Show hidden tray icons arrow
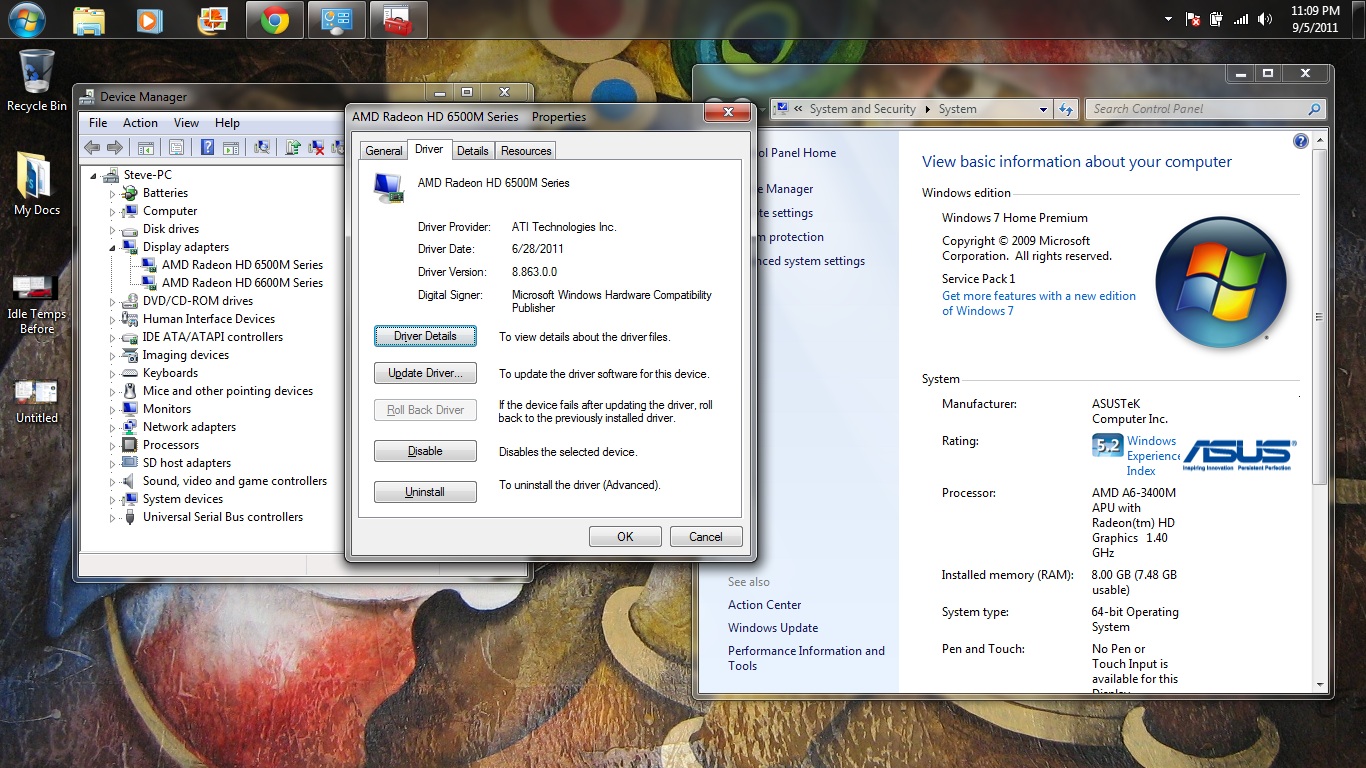The height and width of the screenshot is (768, 1366). click(1168, 19)
